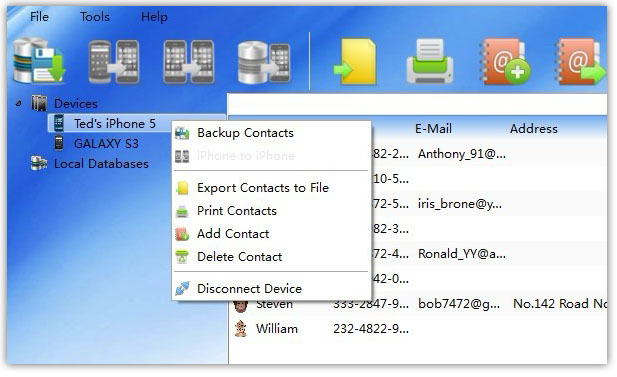
Task: Click the Export Contacts yellow file menu icon
Action: click(x=182, y=188)
